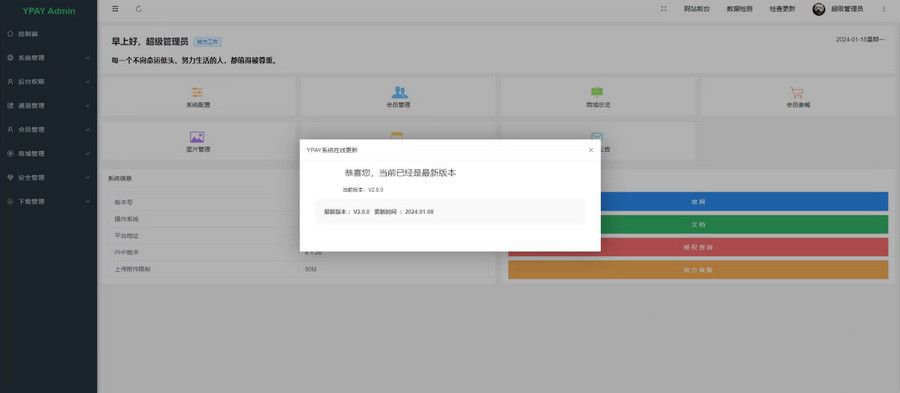This screenshot has width=900, height=393.
Task: Open the 会员管理 shortcut card icon
Action: pyautogui.click(x=399, y=92)
